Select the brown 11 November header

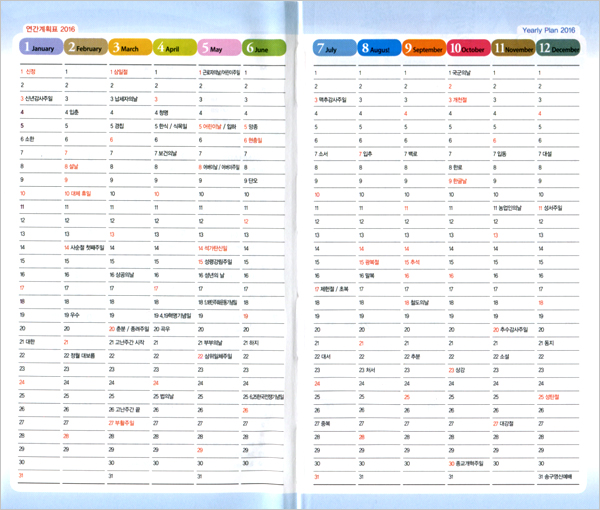click(x=513, y=48)
